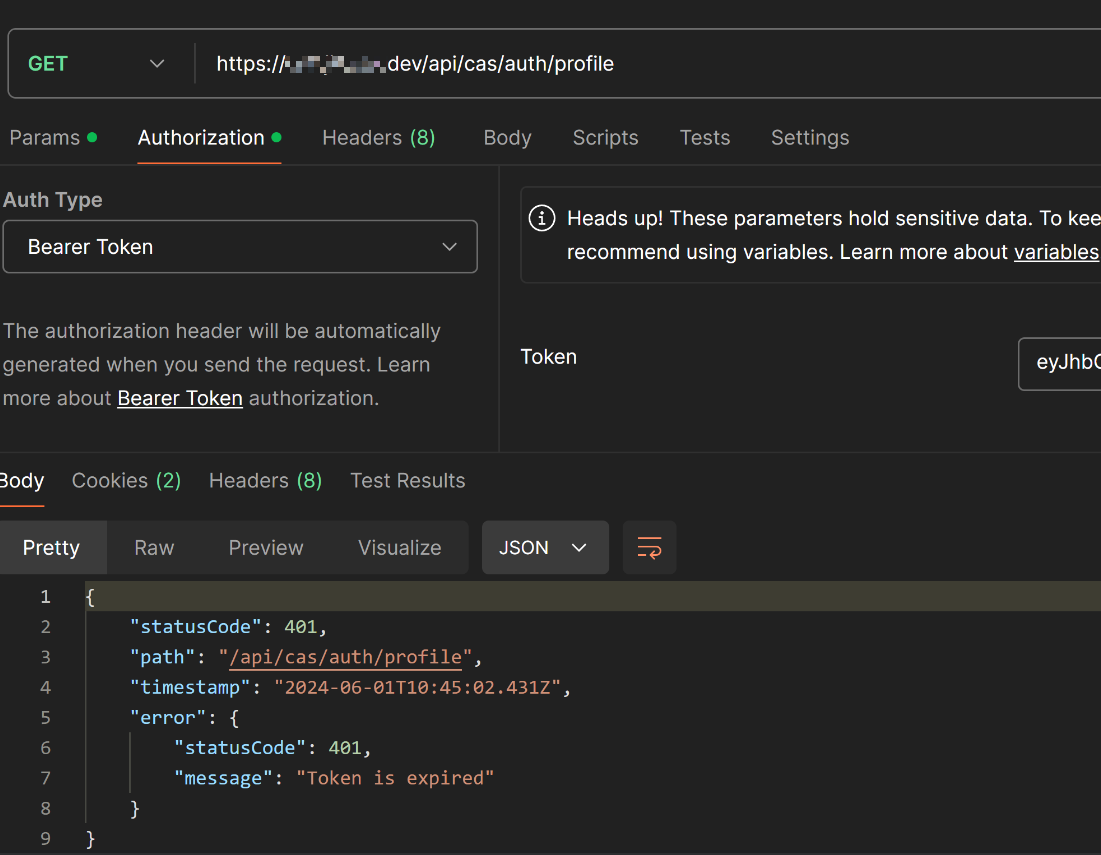Click the "error" key on line 5
The width and height of the screenshot is (1101, 855).
coord(168,717)
